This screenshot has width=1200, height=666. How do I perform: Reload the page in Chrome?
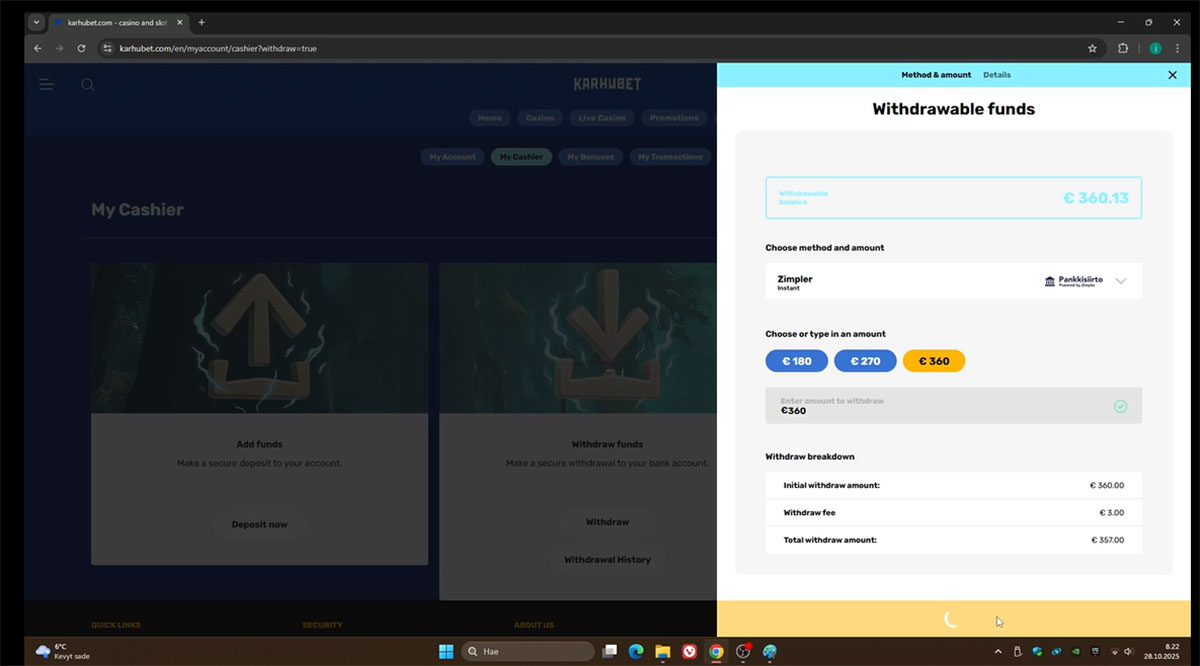(x=81, y=48)
